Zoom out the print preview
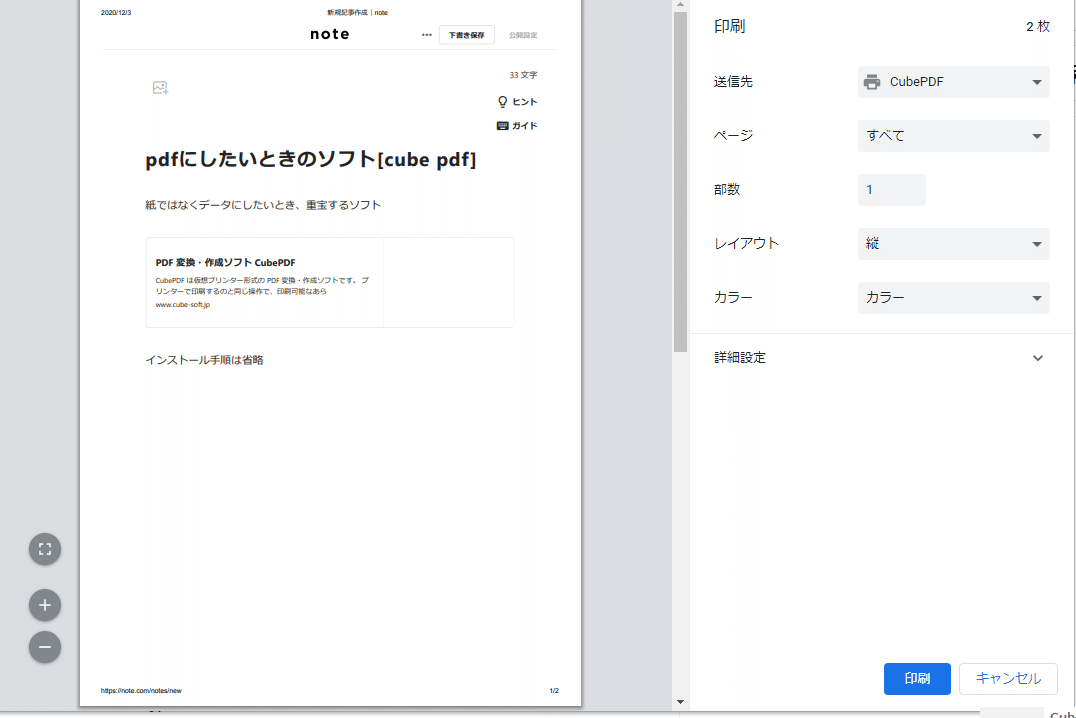This screenshot has width=1076, height=718. coord(45,647)
